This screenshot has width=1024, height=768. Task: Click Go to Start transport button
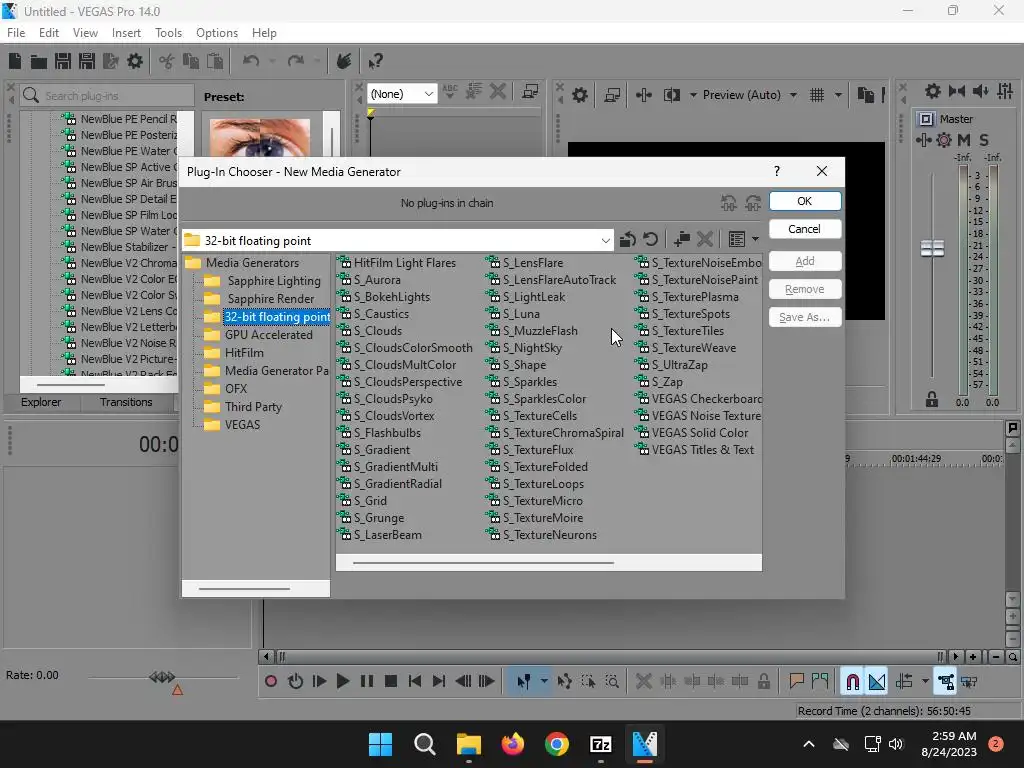pos(415,681)
